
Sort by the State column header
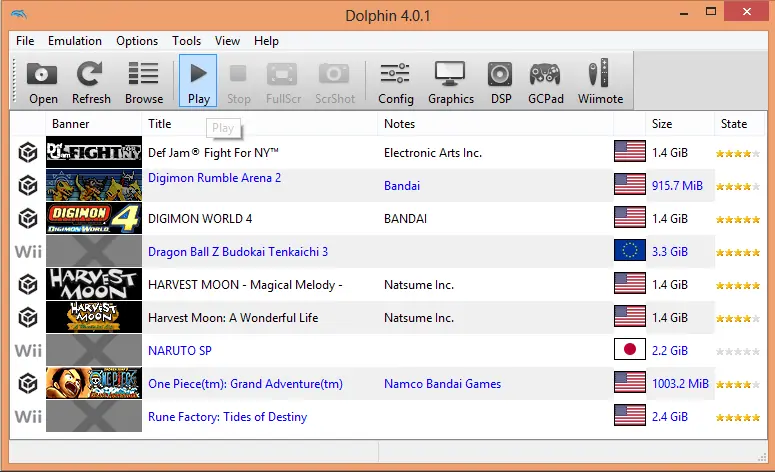(740, 124)
